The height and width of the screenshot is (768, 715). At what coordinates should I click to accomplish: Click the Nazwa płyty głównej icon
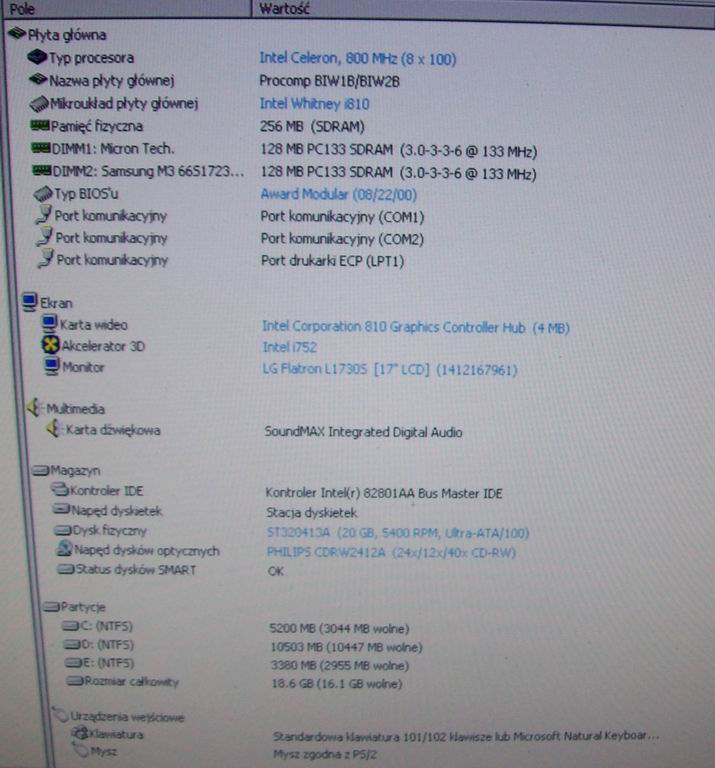coord(38,79)
